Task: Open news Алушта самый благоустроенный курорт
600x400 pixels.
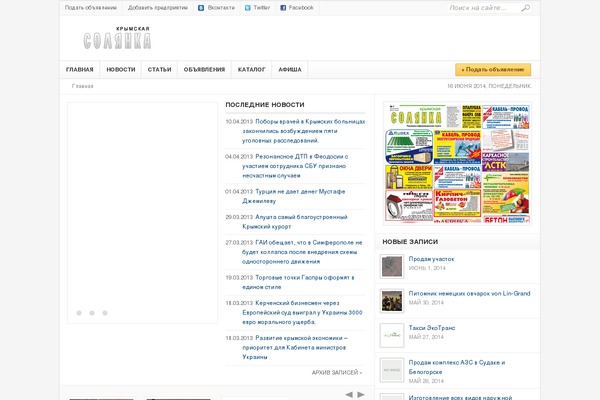Action: [295, 222]
